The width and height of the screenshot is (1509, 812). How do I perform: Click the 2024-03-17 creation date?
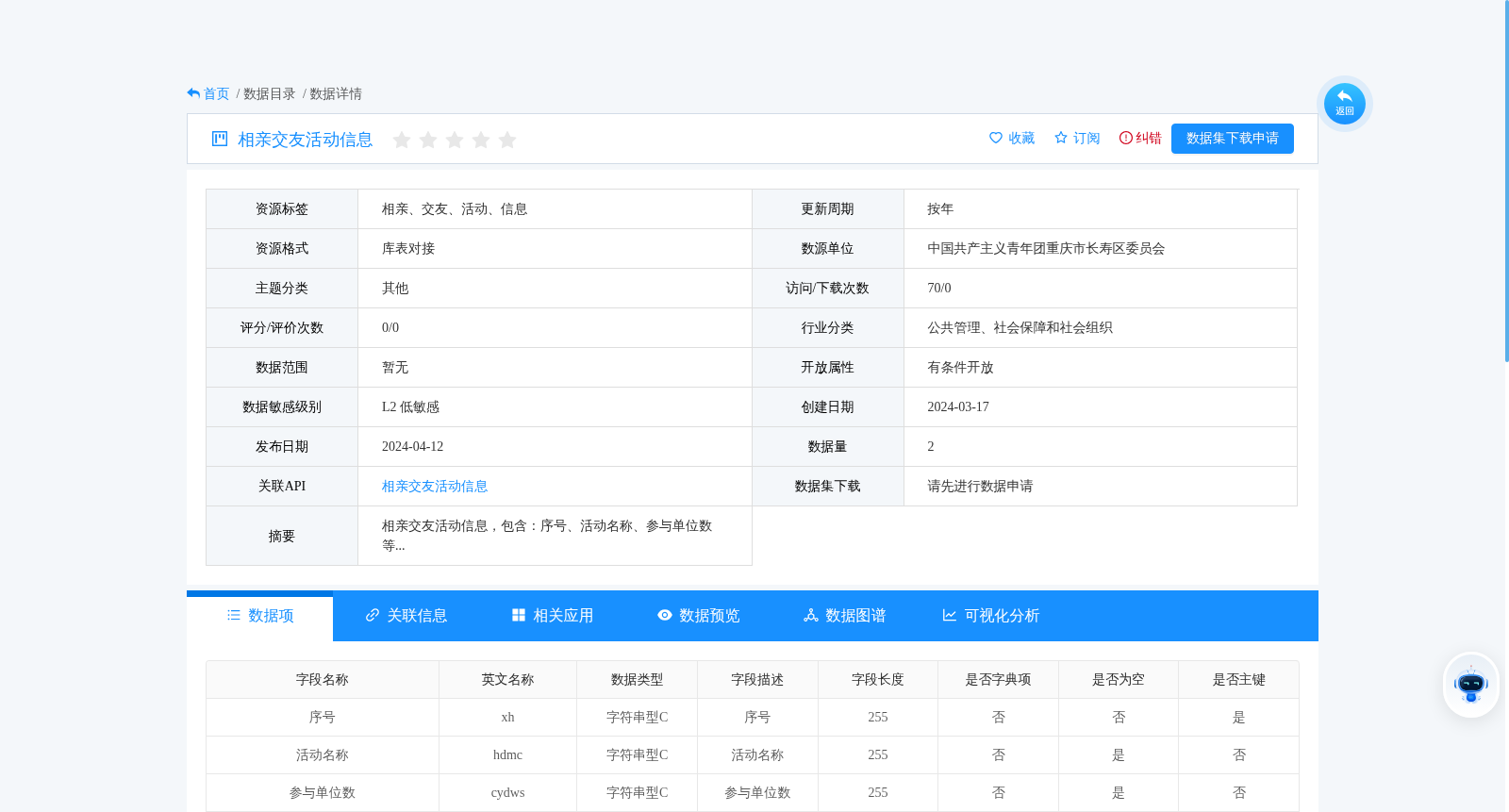(958, 406)
